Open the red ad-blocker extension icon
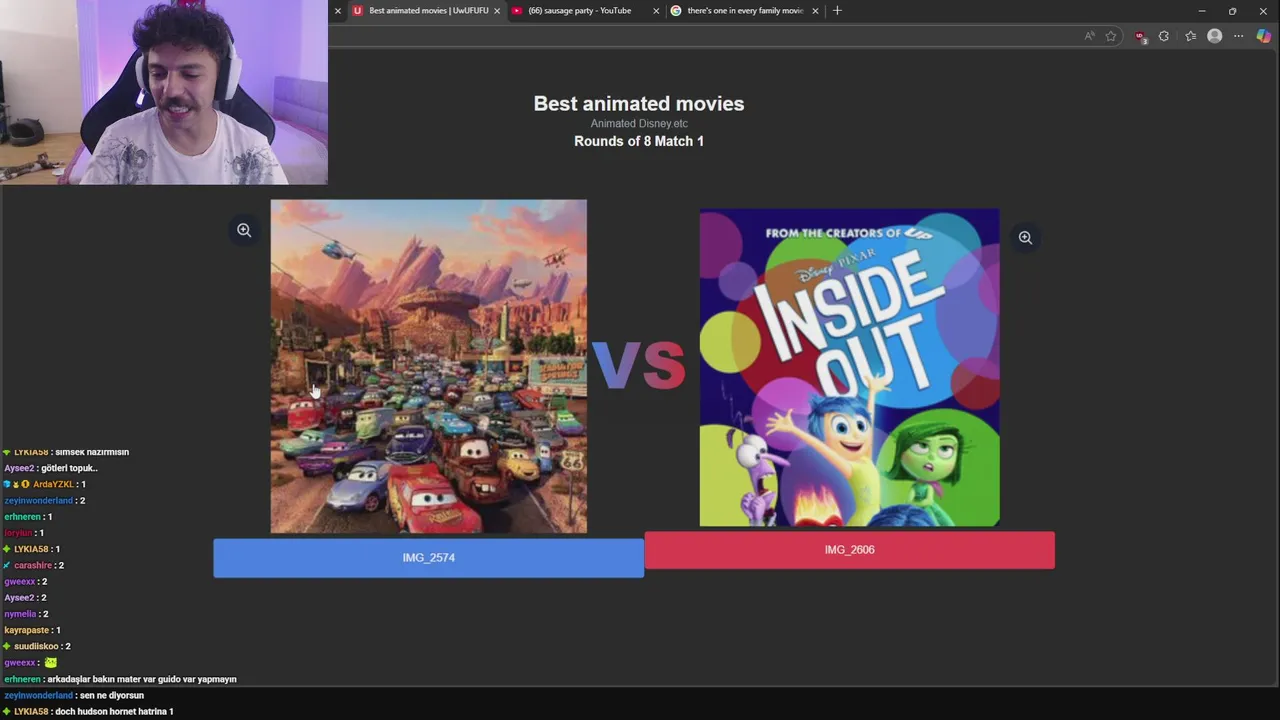 [1140, 36]
